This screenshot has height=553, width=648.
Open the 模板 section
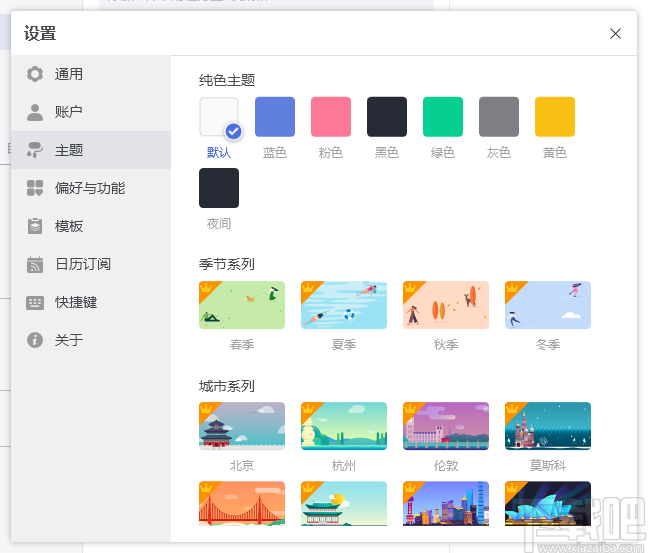click(91, 226)
